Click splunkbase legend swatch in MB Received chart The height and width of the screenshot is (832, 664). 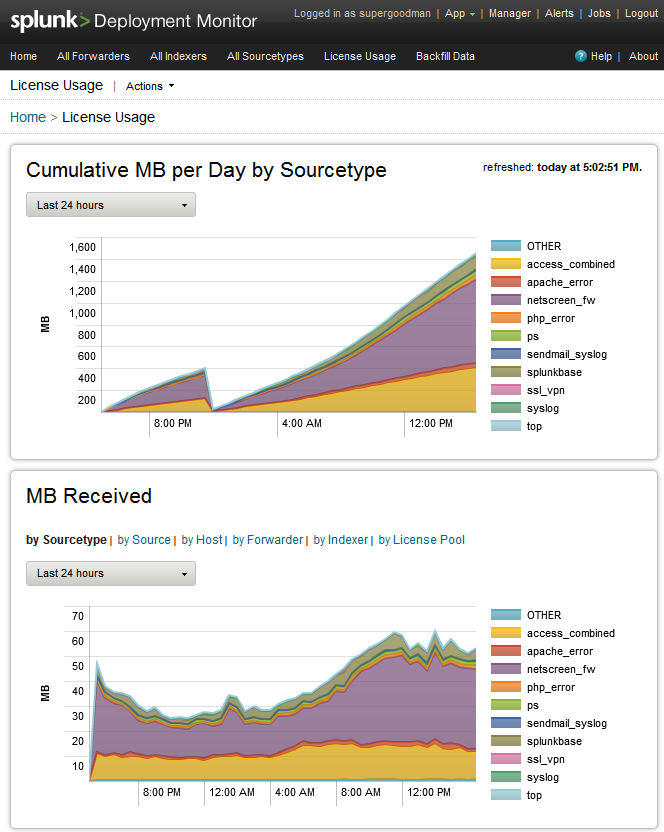tap(506, 741)
